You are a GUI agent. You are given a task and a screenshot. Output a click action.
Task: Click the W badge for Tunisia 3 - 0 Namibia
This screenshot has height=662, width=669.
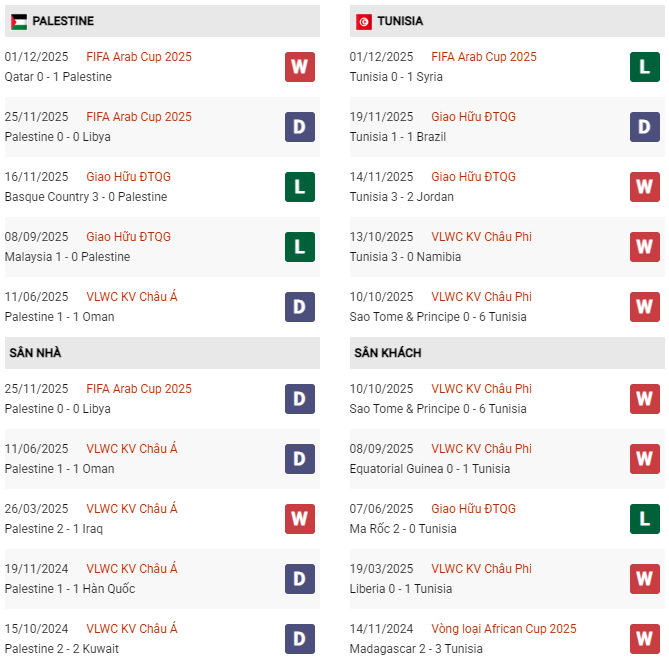[644, 247]
